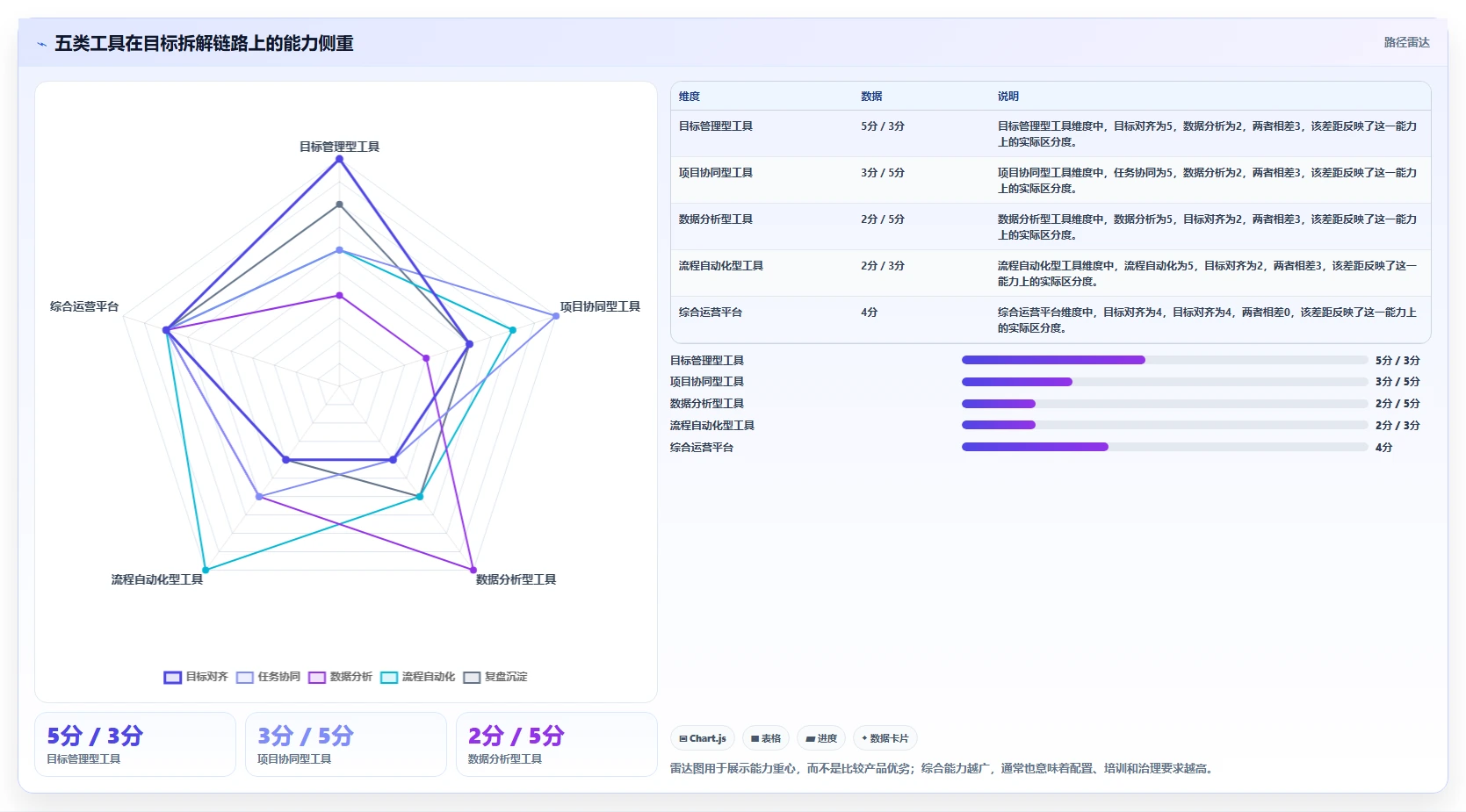
Task: Click the 维度 column header
Action: pyautogui.click(x=690, y=97)
